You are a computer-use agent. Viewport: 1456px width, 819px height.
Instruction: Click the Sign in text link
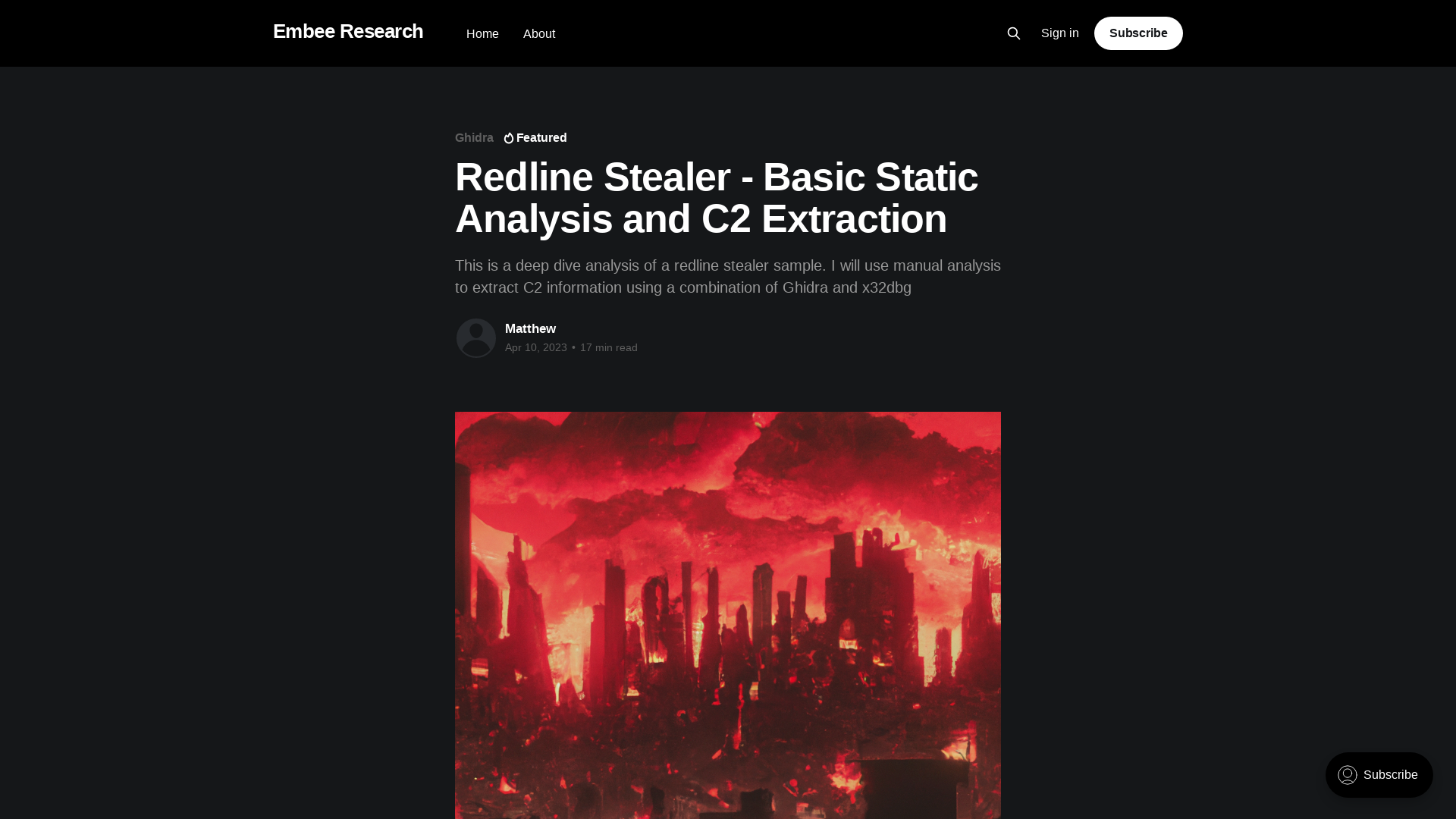pos(1060,32)
